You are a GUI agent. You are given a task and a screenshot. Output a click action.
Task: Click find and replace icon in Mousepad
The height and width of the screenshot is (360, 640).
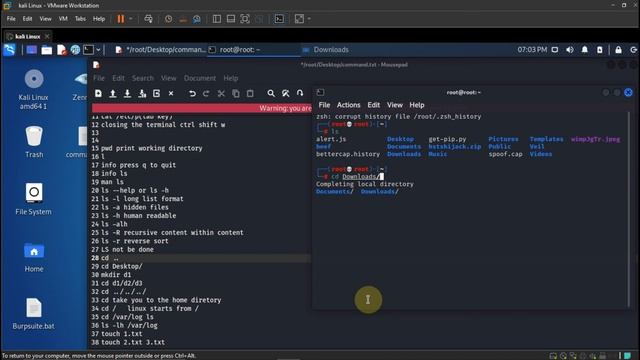tap(286, 93)
